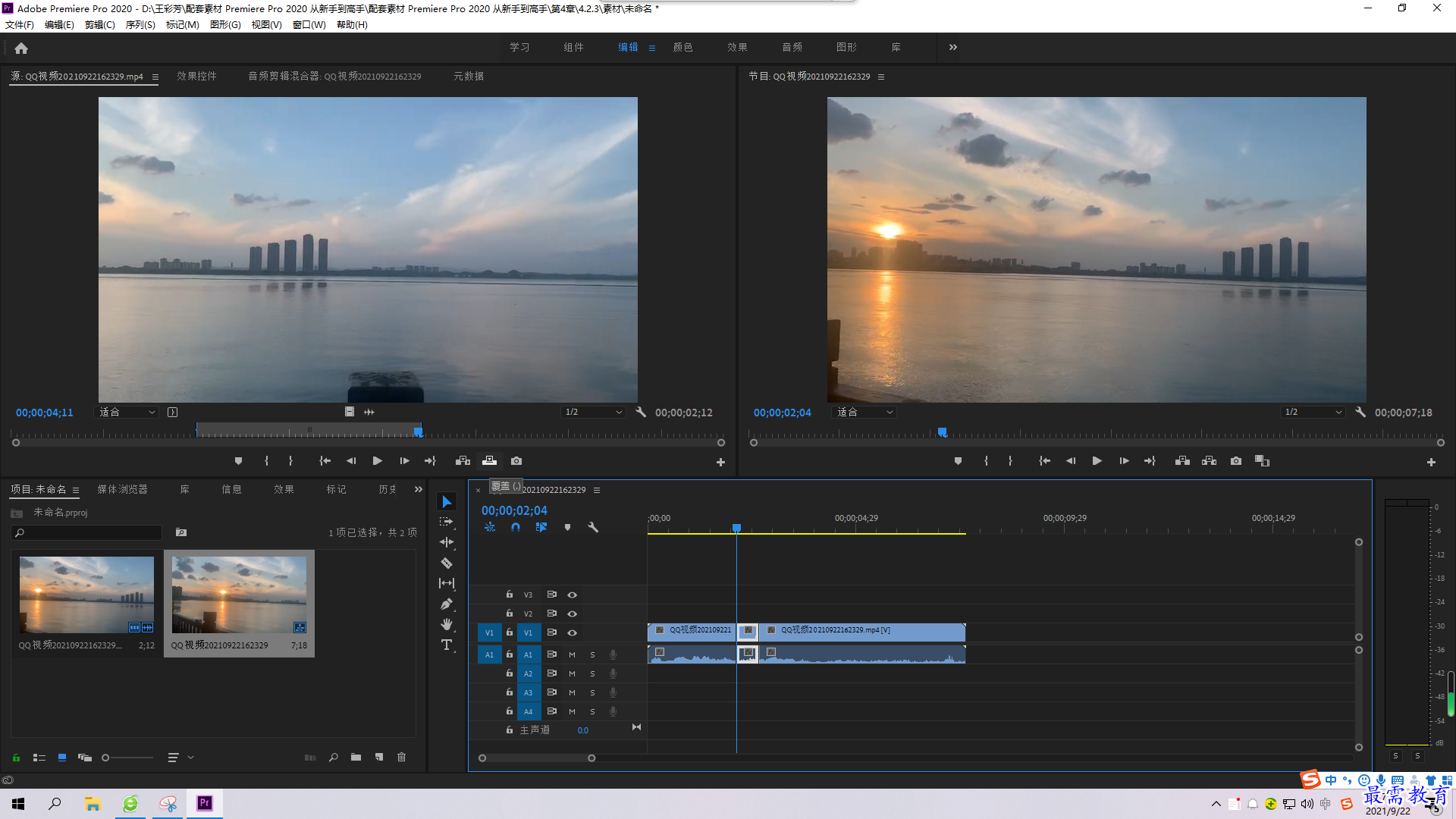
Task: Select the Slip tool
Action: click(447, 583)
